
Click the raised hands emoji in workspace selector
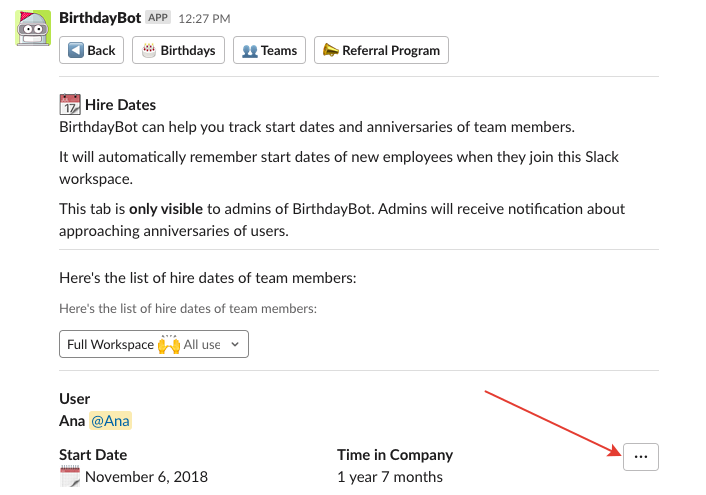tap(169, 344)
